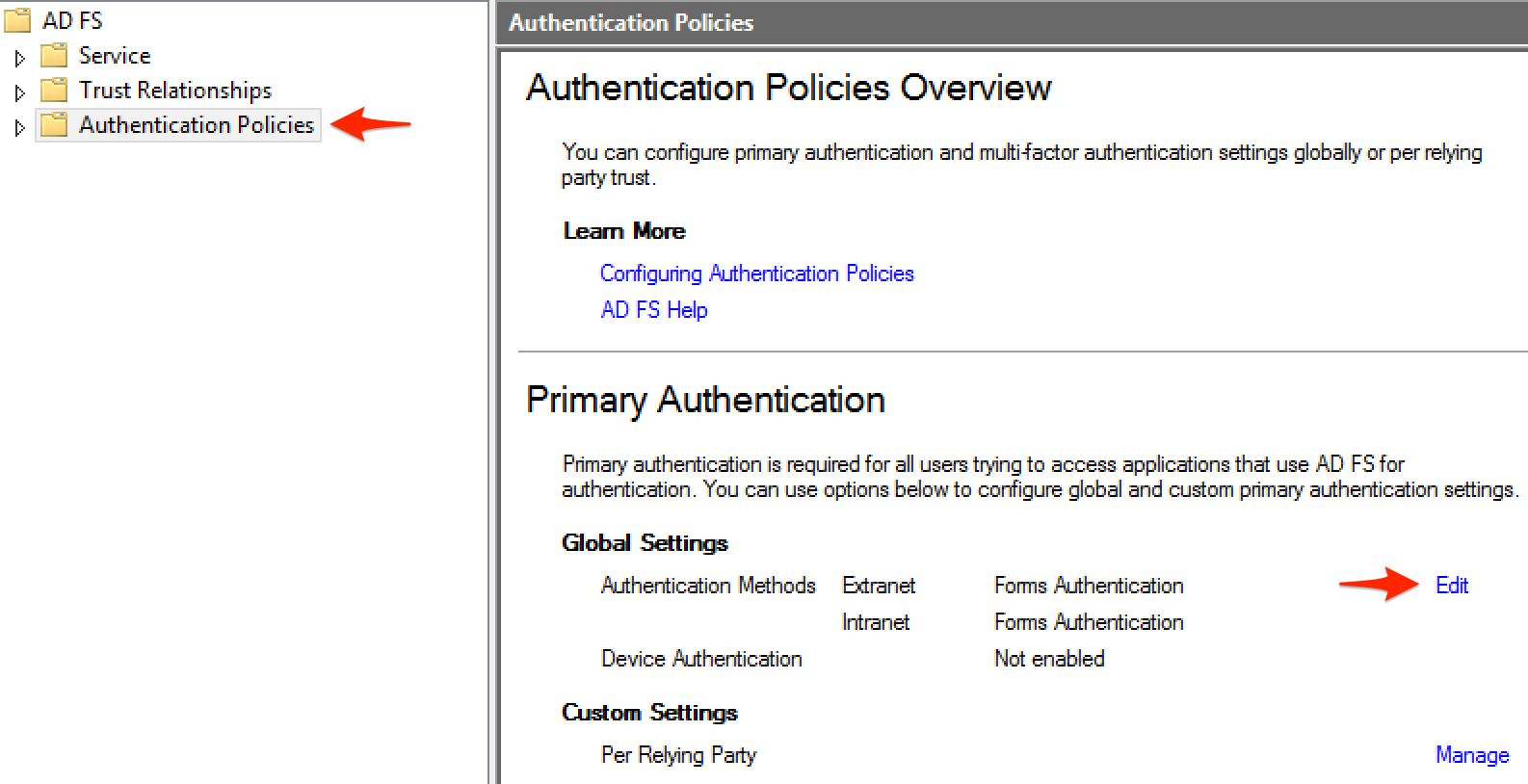Click the Trust Relationships folder icon
The width and height of the screenshot is (1528, 784).
point(54,91)
